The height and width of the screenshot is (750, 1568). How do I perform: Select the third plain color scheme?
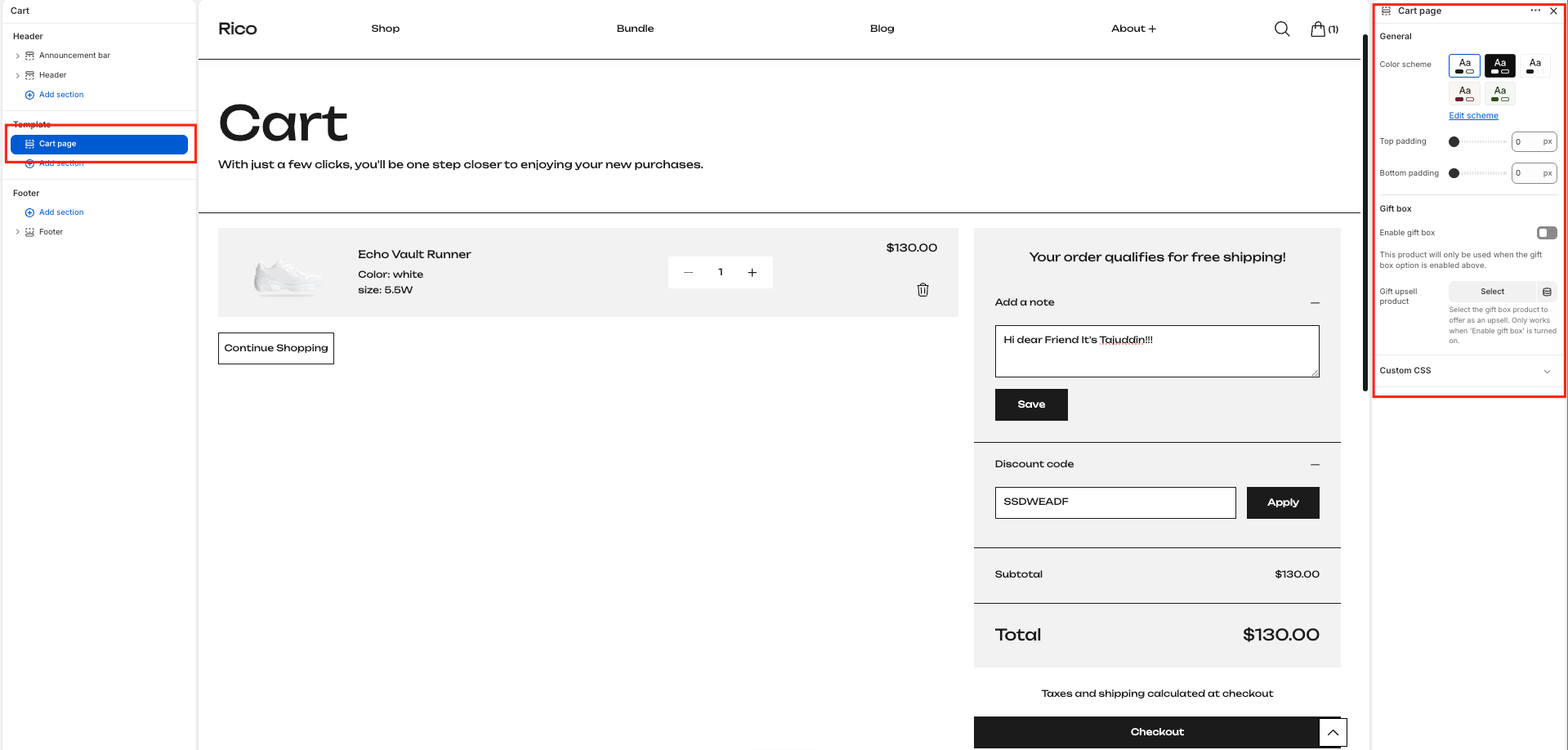click(1534, 65)
